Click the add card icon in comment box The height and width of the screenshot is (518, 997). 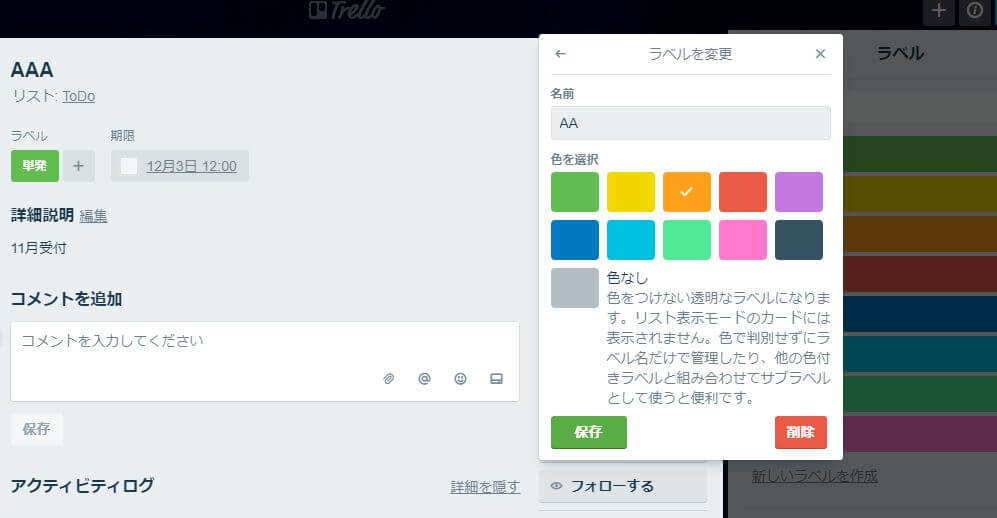(495, 379)
